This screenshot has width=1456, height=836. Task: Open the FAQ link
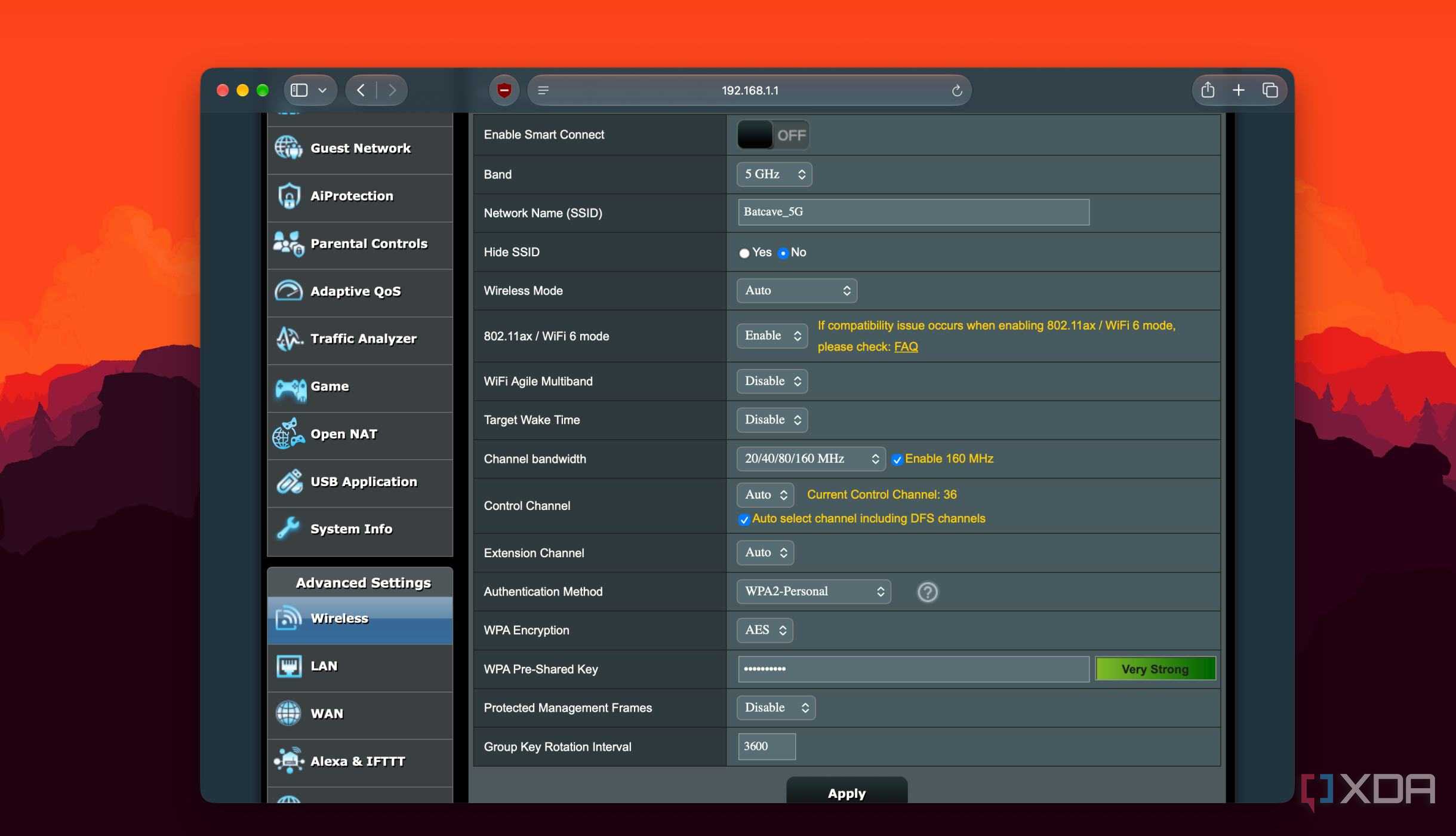click(x=906, y=347)
